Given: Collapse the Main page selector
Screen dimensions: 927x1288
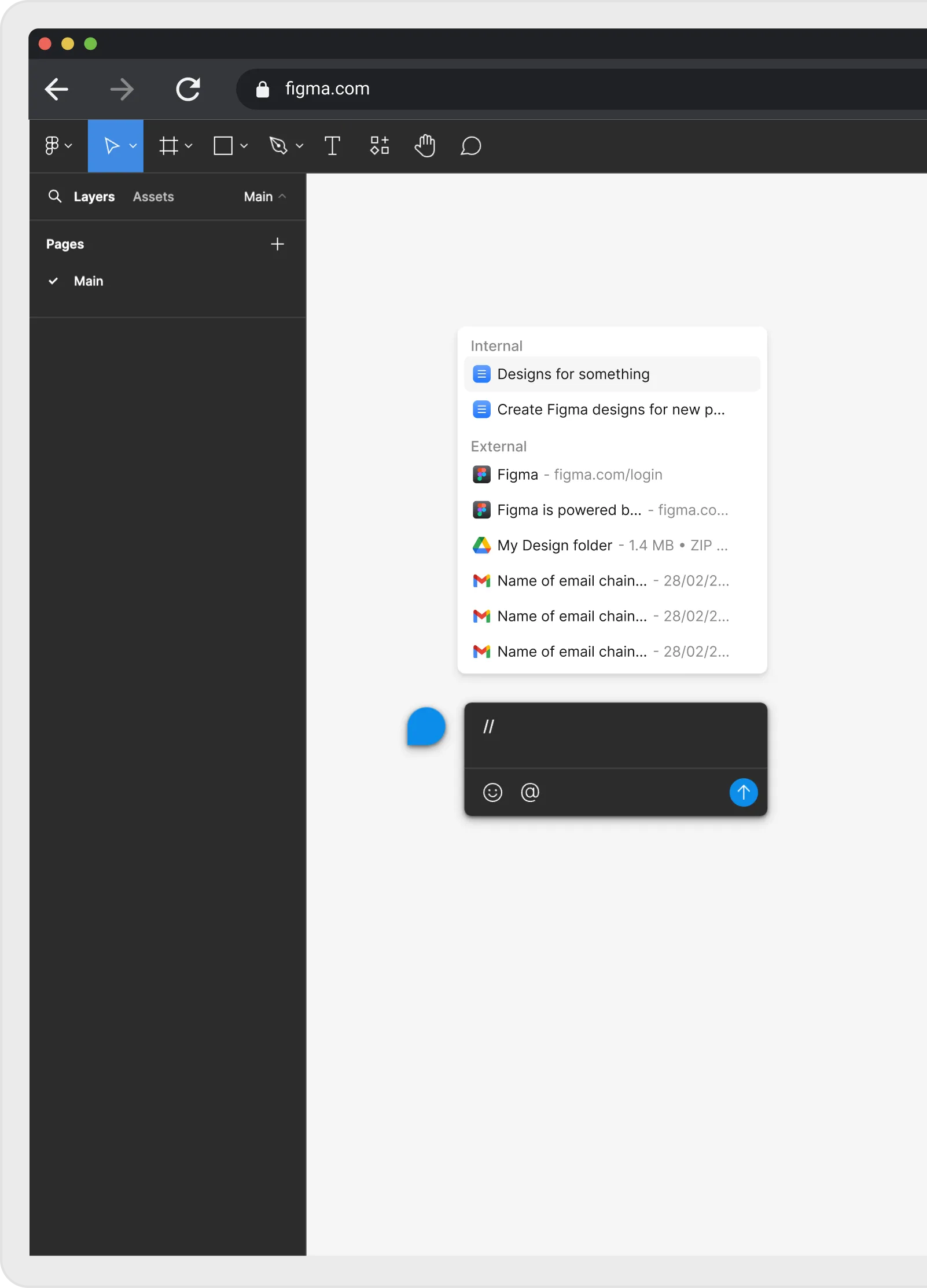Looking at the screenshot, I should (265, 197).
